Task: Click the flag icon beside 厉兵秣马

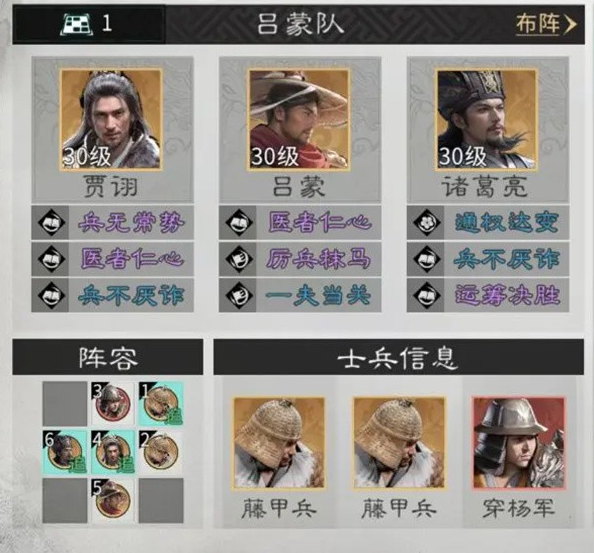Action: click(238, 259)
